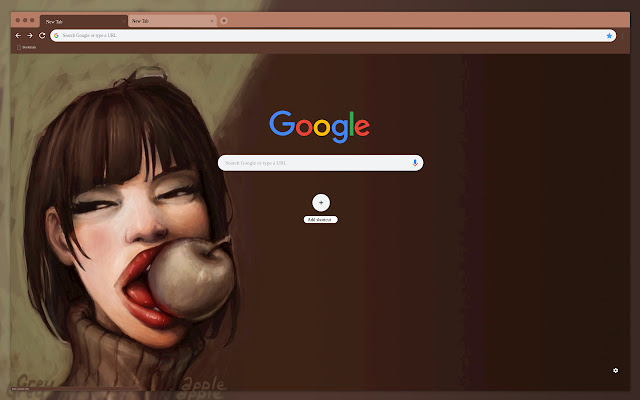The height and width of the screenshot is (400, 640).
Task: Go forward with the forward arrow
Action: [x=30, y=36]
